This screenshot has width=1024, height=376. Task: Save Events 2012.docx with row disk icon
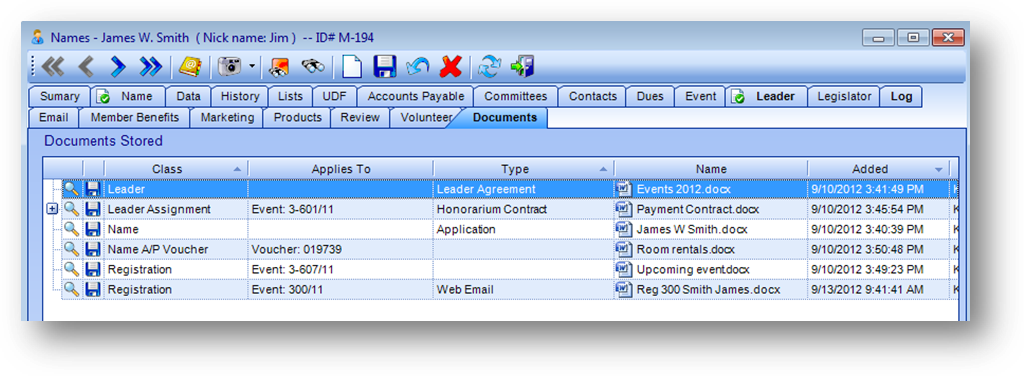(x=93, y=189)
